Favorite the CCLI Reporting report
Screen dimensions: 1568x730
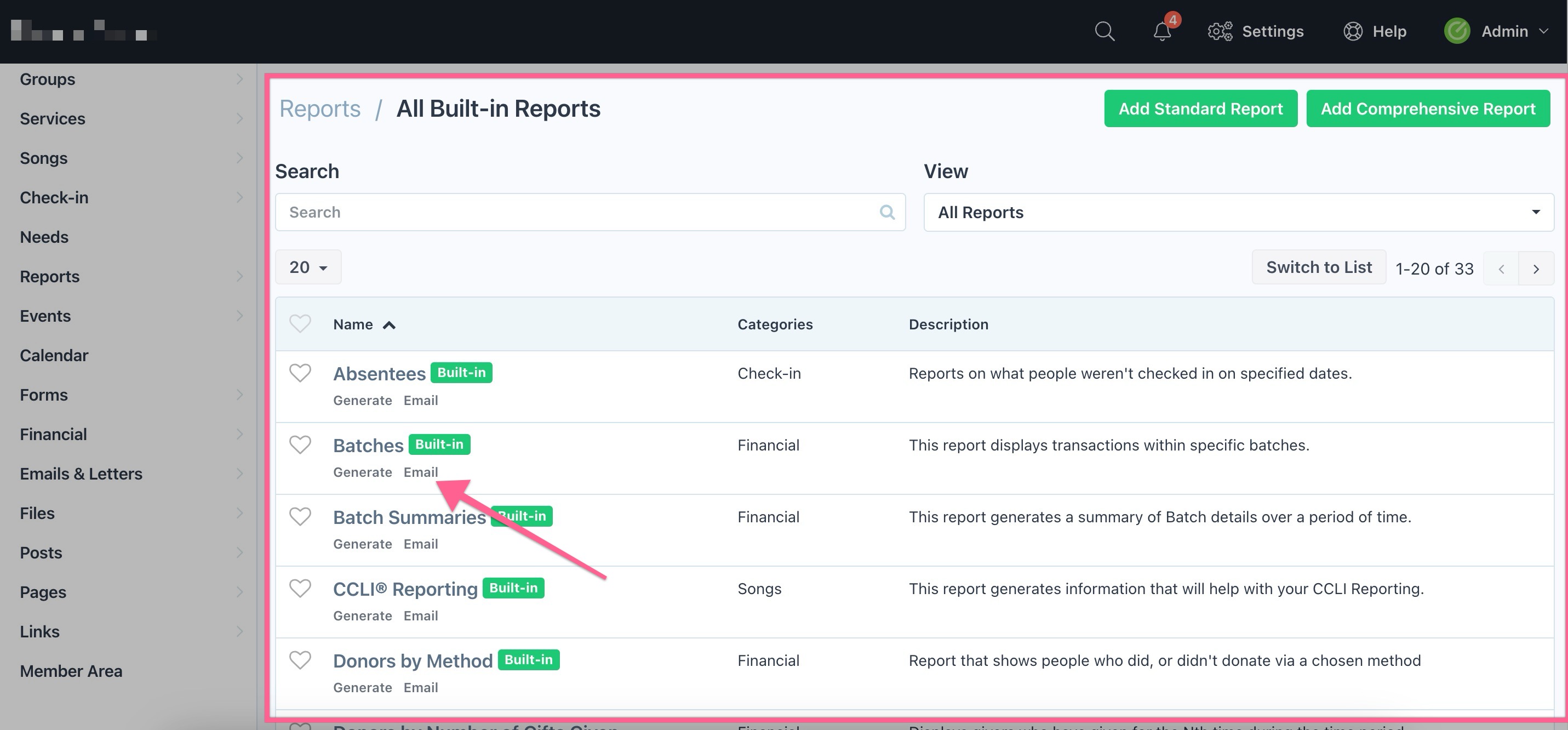300,588
